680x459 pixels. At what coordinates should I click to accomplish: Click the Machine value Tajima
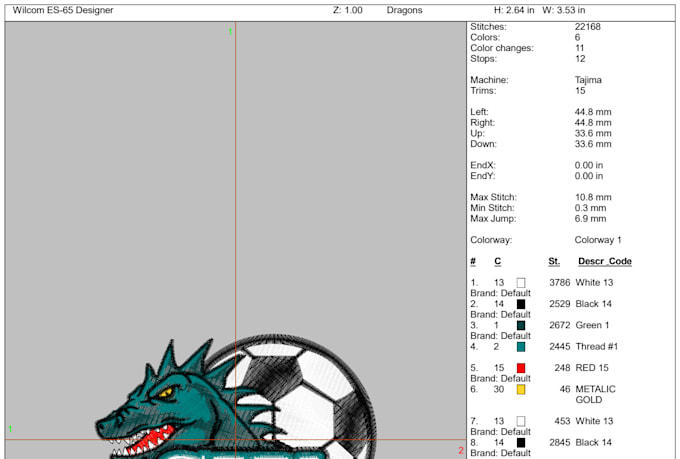(x=588, y=80)
